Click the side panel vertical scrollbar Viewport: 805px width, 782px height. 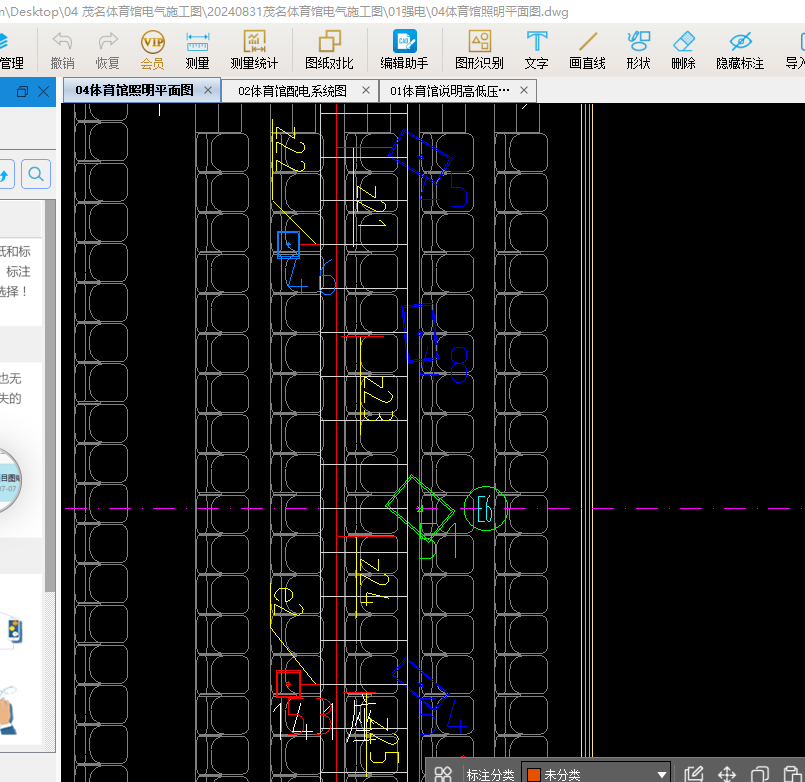(50, 395)
